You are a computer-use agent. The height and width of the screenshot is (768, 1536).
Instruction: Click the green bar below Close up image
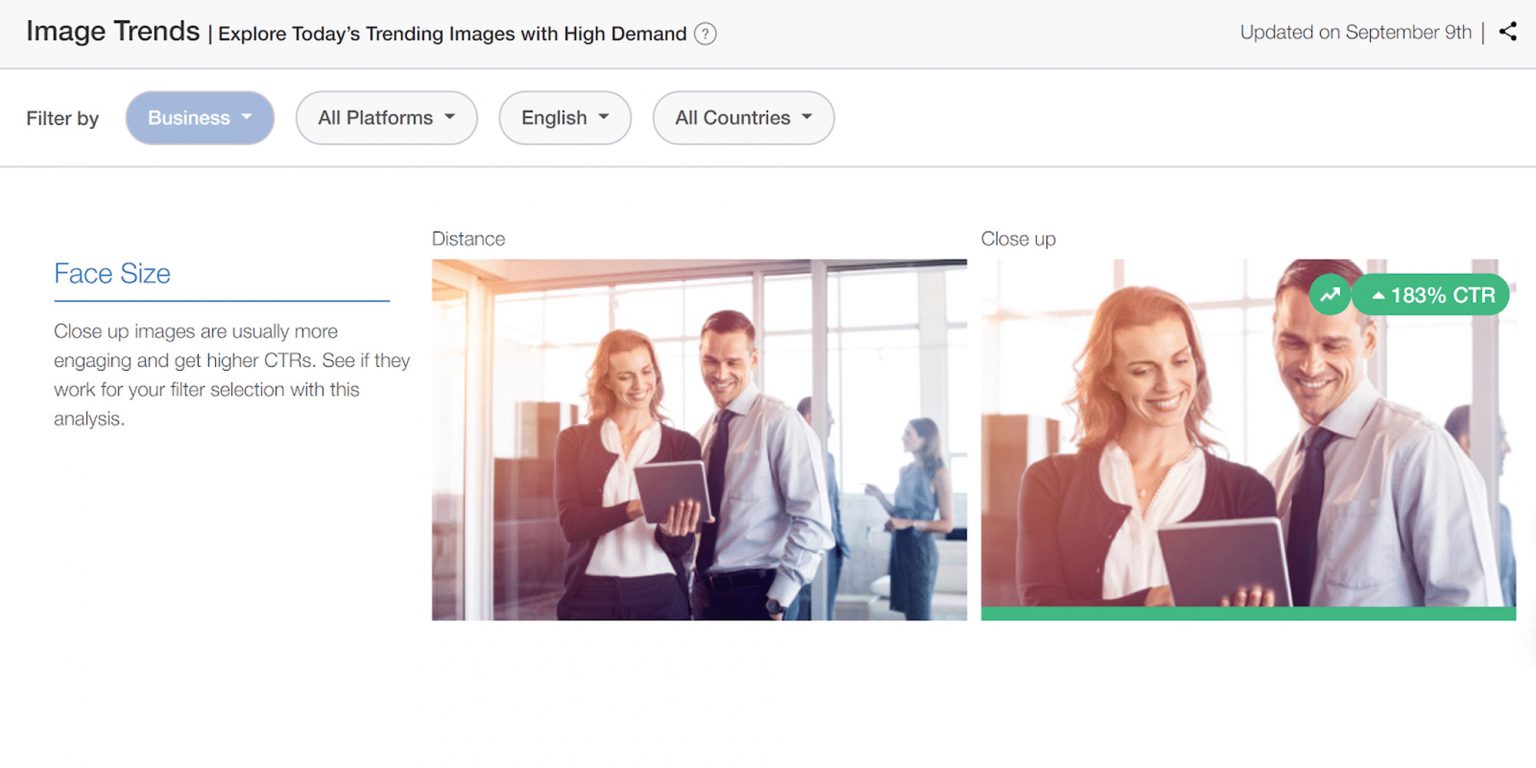(1247, 613)
